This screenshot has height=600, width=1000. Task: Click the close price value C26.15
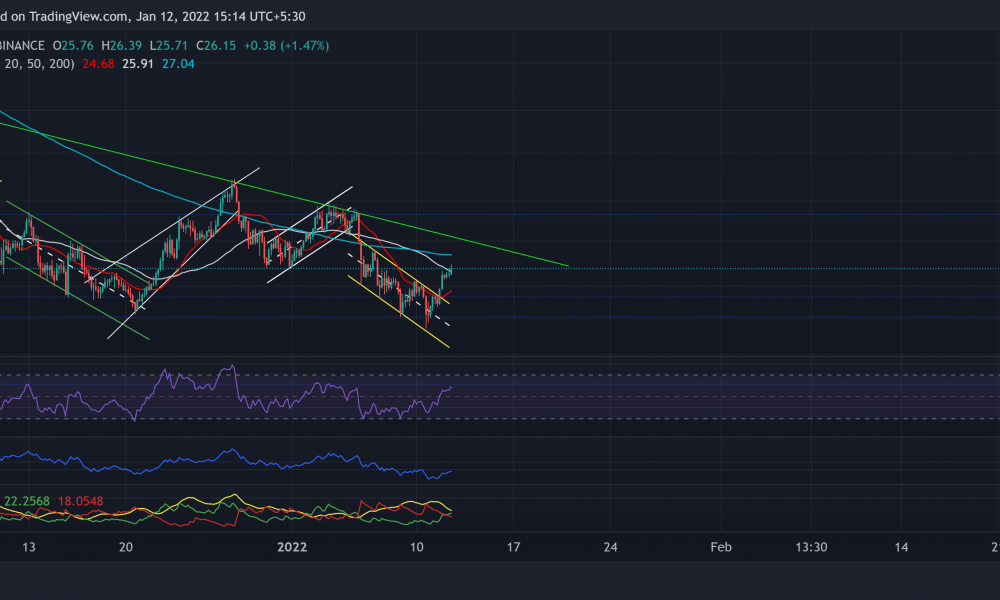[216, 46]
